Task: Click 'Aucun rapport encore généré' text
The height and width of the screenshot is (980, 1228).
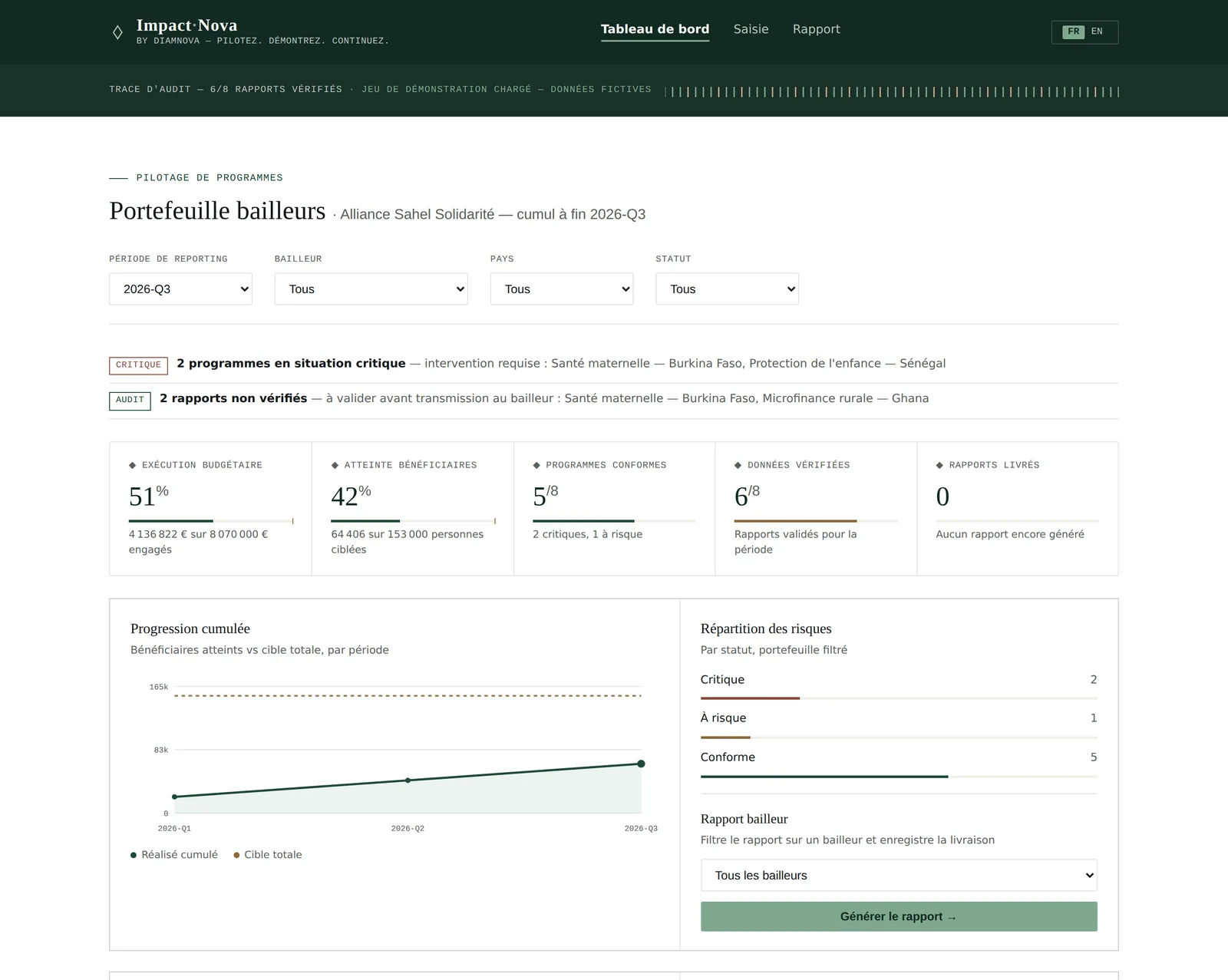Action: pyautogui.click(x=1010, y=534)
